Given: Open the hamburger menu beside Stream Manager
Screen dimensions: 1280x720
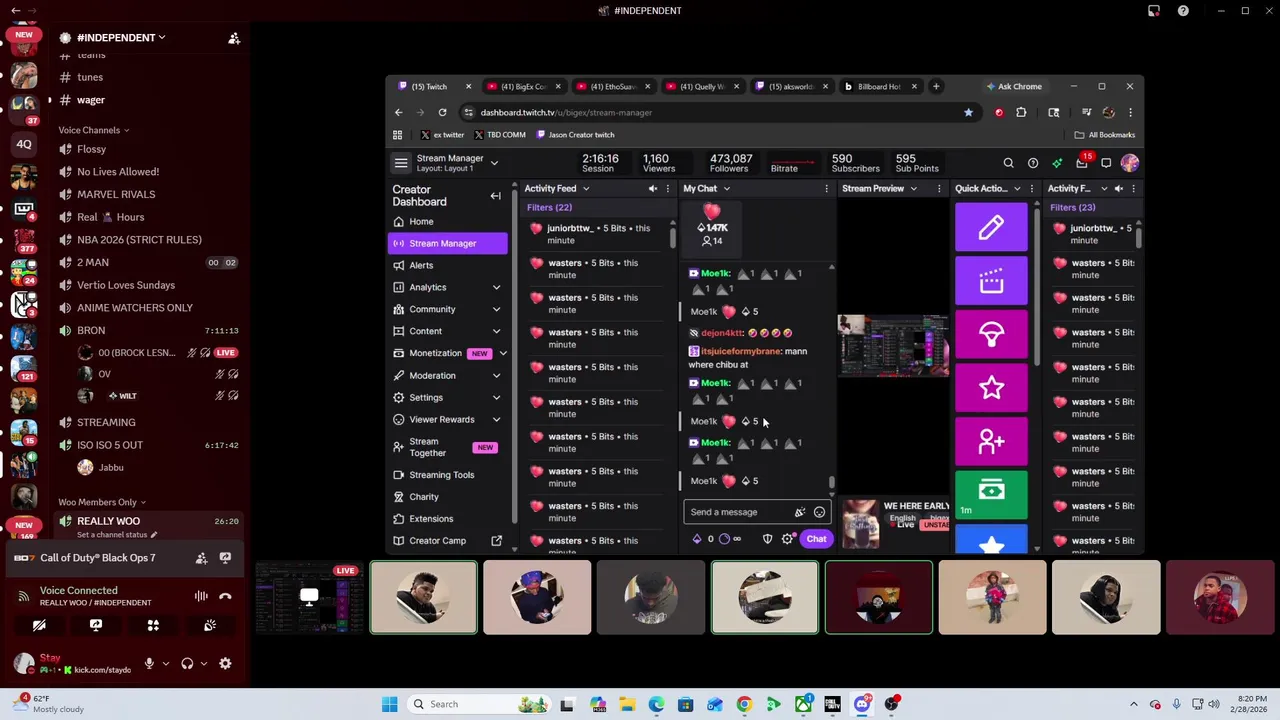Looking at the screenshot, I should 401,163.
